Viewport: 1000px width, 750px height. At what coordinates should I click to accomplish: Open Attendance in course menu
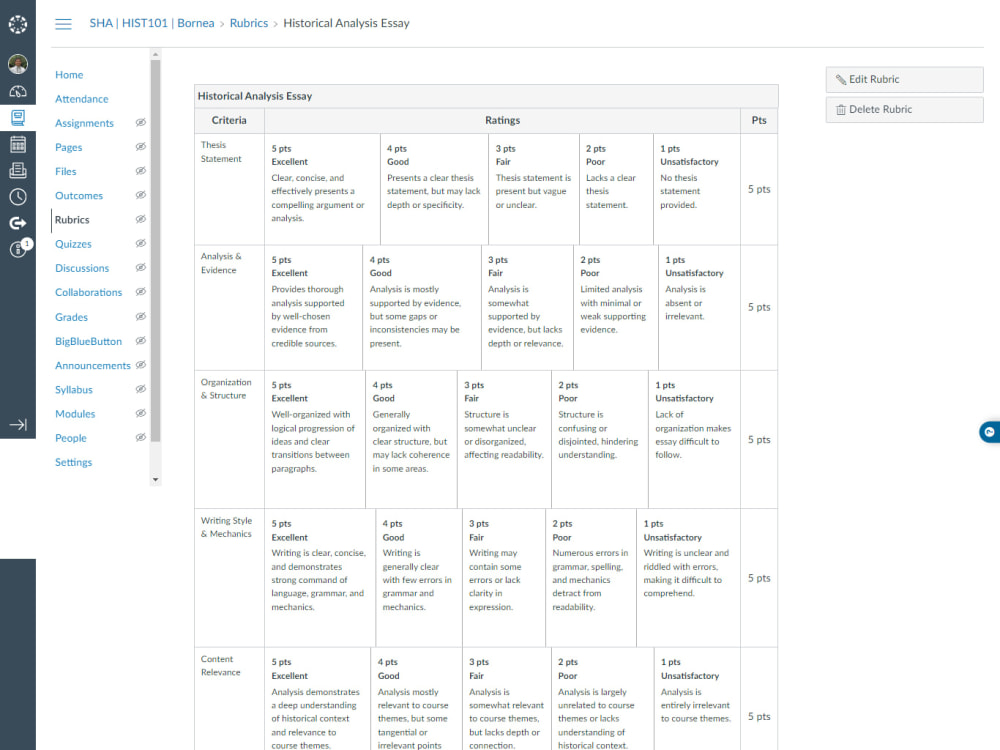pos(82,99)
